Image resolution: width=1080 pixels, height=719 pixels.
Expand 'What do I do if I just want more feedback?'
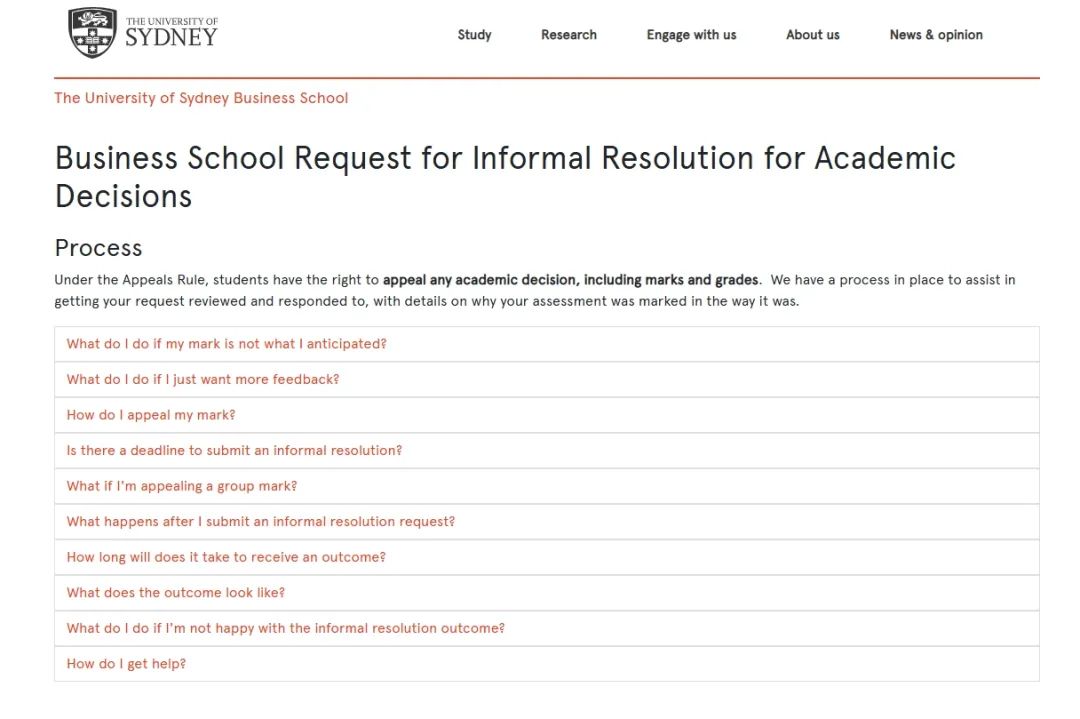(547, 379)
